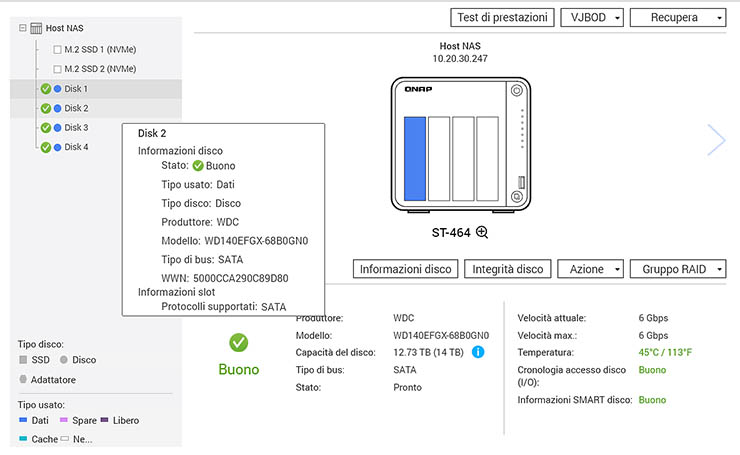The width and height of the screenshot is (740, 455).
Task: Click the blue info icon next to disk capacity
Action: click(478, 352)
